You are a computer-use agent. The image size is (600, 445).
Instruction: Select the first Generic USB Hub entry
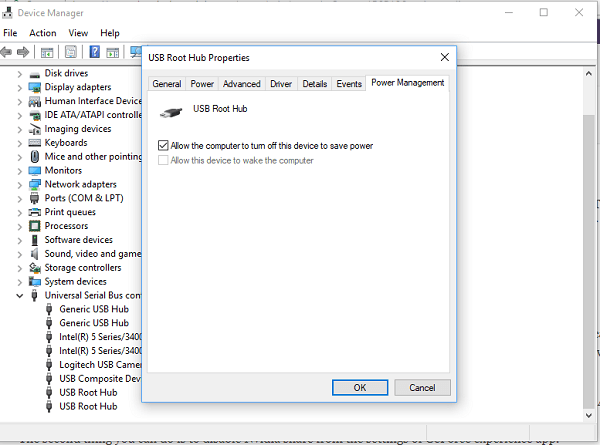[x=94, y=309]
